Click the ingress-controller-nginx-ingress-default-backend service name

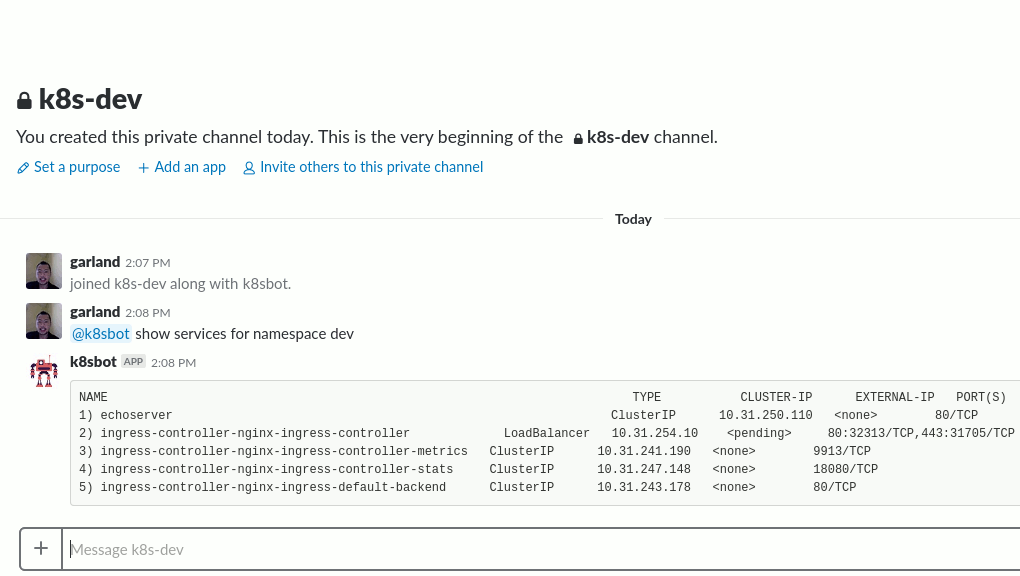click(273, 487)
